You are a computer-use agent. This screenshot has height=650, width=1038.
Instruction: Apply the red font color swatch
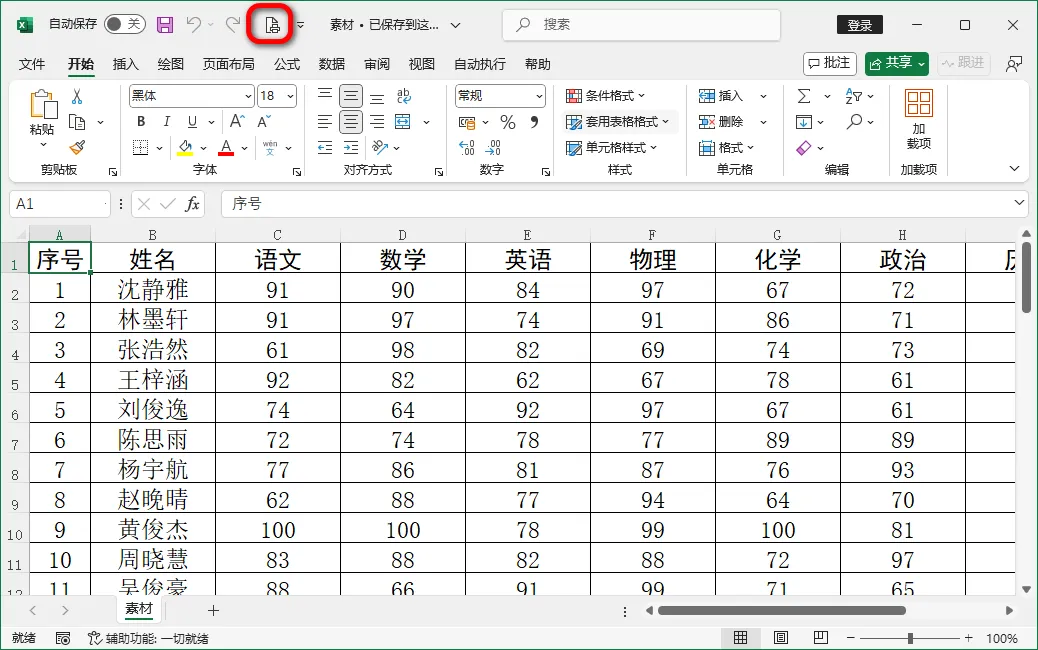[226, 148]
